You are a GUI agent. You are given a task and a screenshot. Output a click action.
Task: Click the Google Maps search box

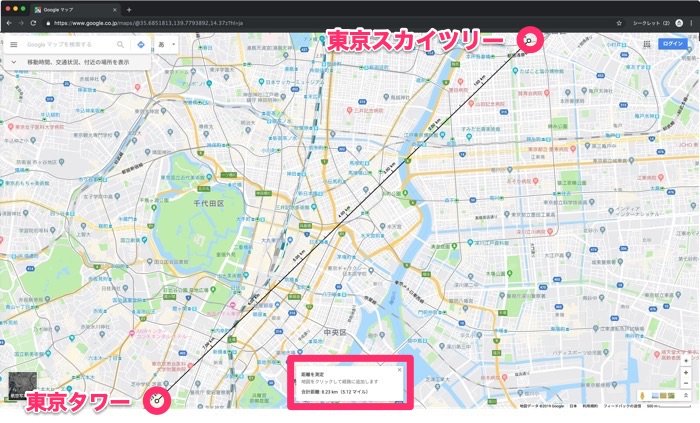point(67,45)
